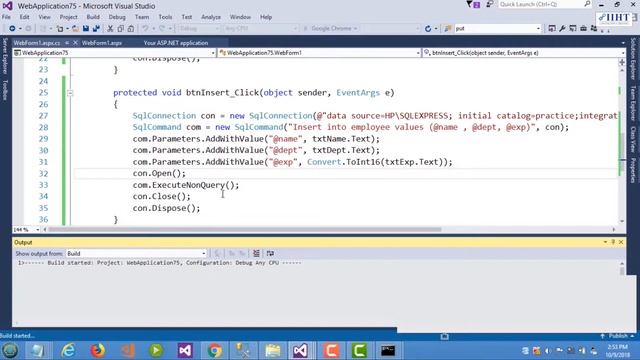Close the Output panel
The image size is (640, 360).
[x=621, y=242]
